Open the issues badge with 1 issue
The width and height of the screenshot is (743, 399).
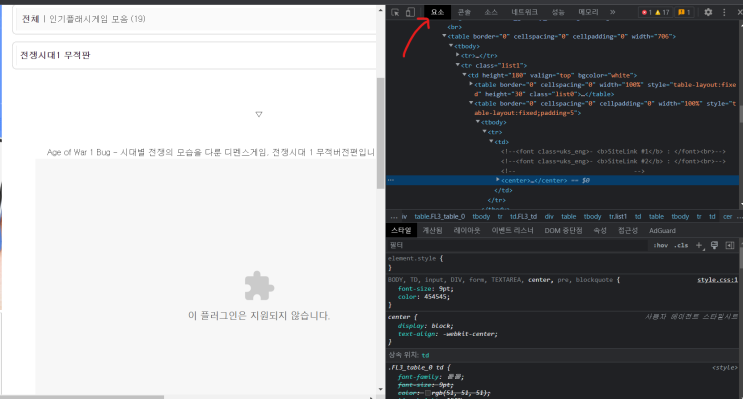pyautogui.click(x=684, y=12)
